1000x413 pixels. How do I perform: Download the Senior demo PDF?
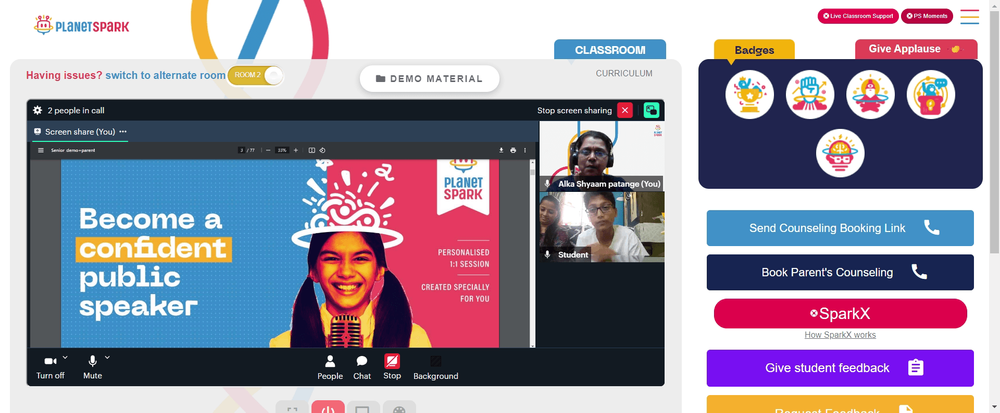click(501, 150)
